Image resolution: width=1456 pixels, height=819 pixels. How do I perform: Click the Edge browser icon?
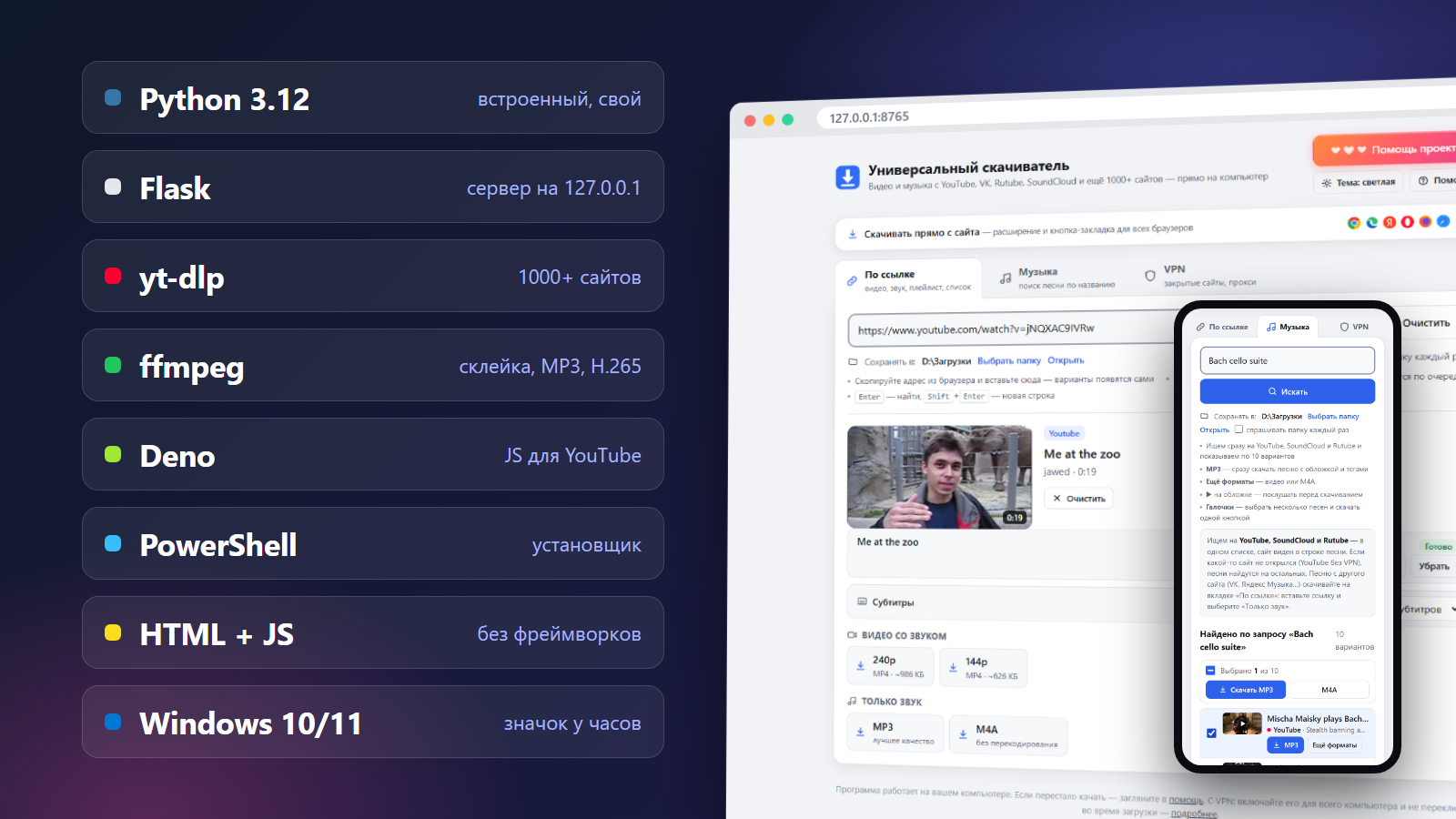[1371, 222]
